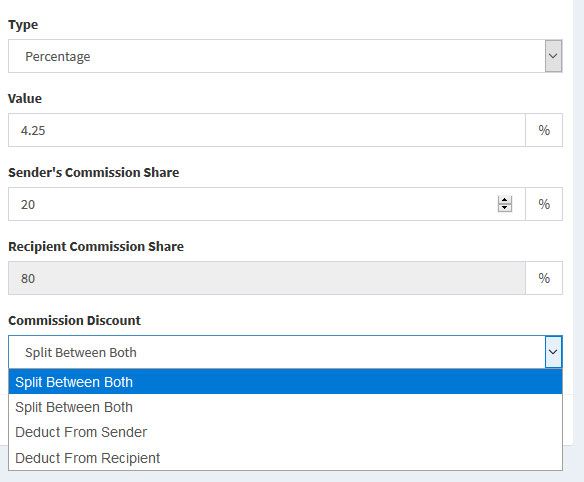Collapse the Commission Discount dropdown arrow
Viewport: 584px width, 482px height.
553,352
